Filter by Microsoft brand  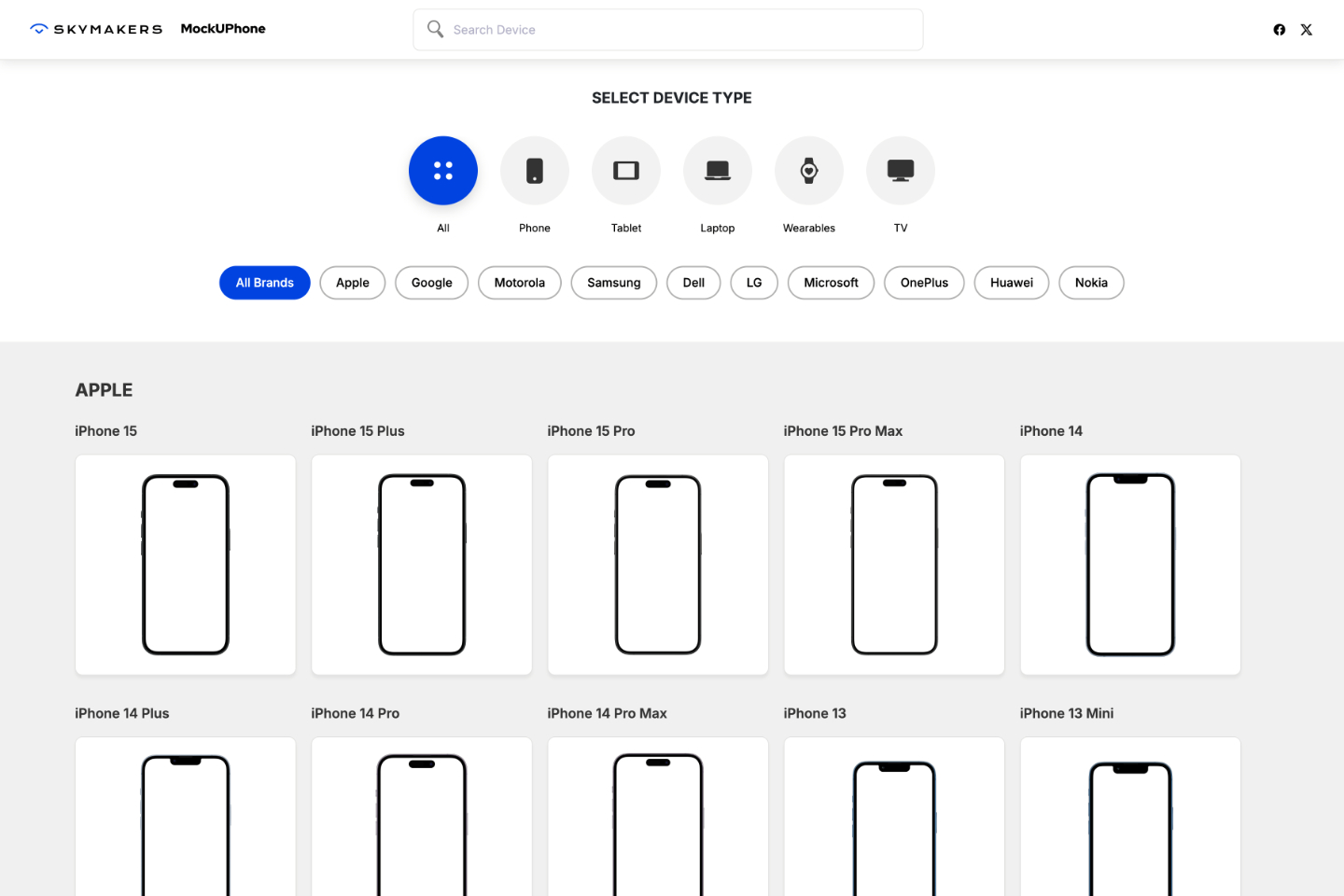coord(832,283)
